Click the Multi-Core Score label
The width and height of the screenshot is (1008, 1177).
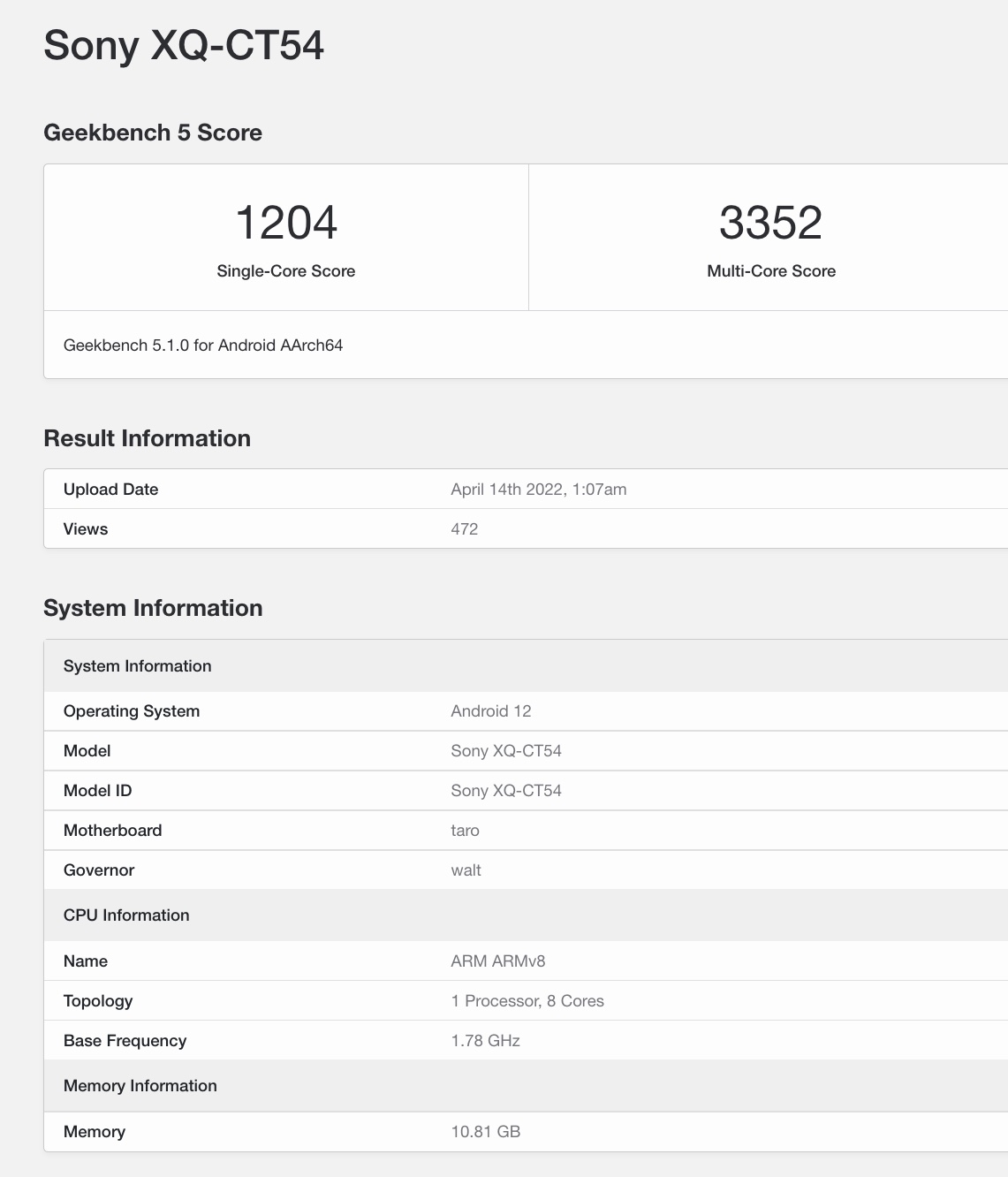coord(771,271)
